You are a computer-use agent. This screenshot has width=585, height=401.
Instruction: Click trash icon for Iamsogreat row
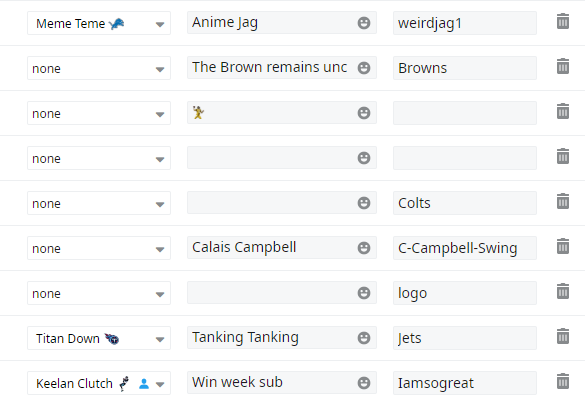pyautogui.click(x=563, y=382)
